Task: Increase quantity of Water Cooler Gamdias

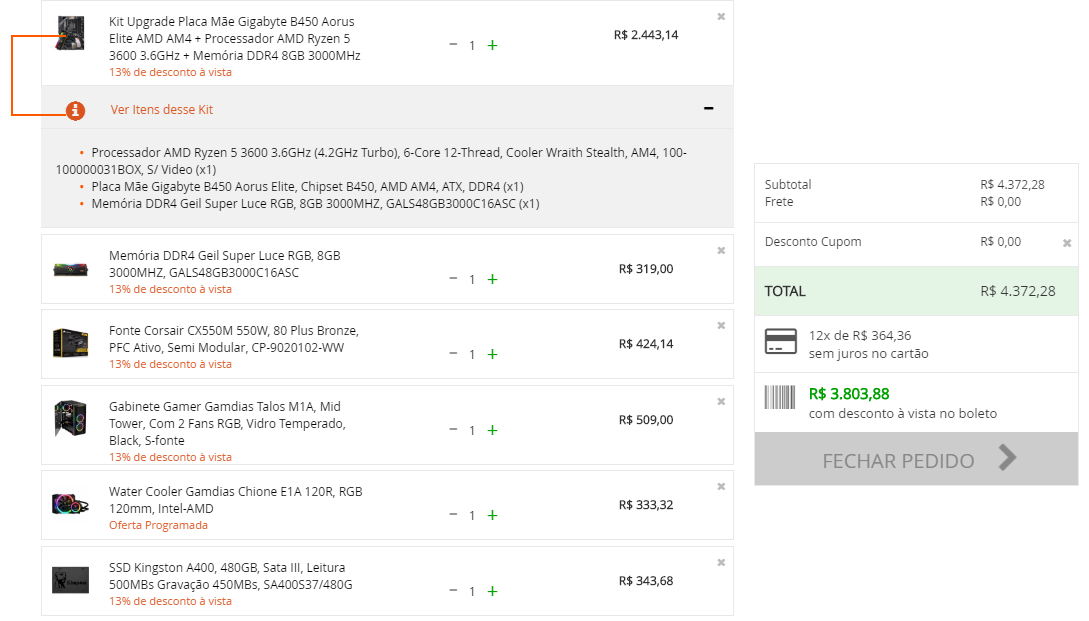Action: (x=492, y=515)
